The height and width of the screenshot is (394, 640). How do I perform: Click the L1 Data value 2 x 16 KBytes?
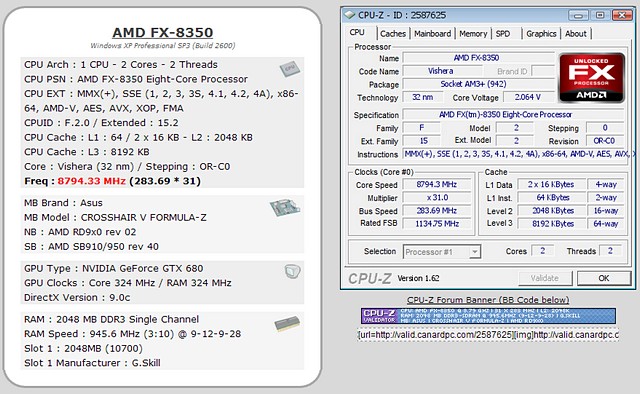coord(551,185)
